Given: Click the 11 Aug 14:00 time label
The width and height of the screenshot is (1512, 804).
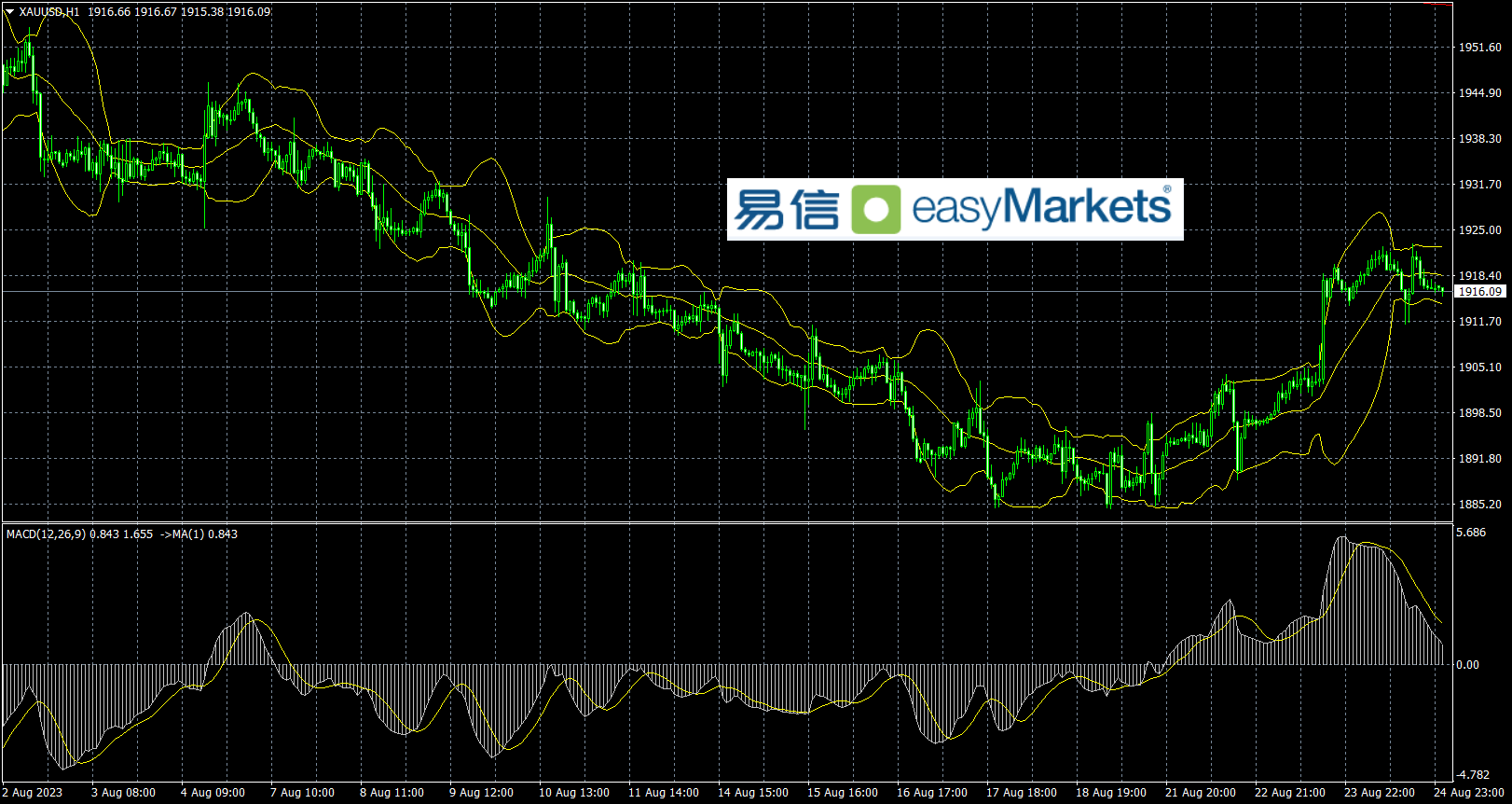Looking at the screenshot, I should click(x=664, y=793).
